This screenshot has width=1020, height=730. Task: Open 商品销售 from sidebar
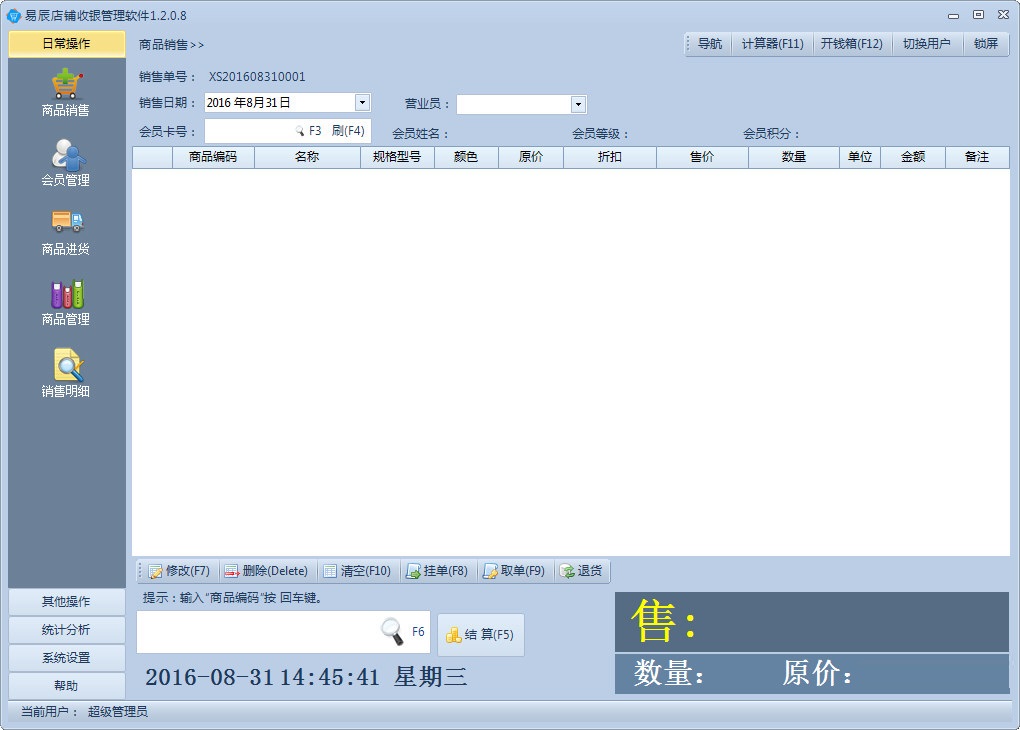click(x=66, y=94)
